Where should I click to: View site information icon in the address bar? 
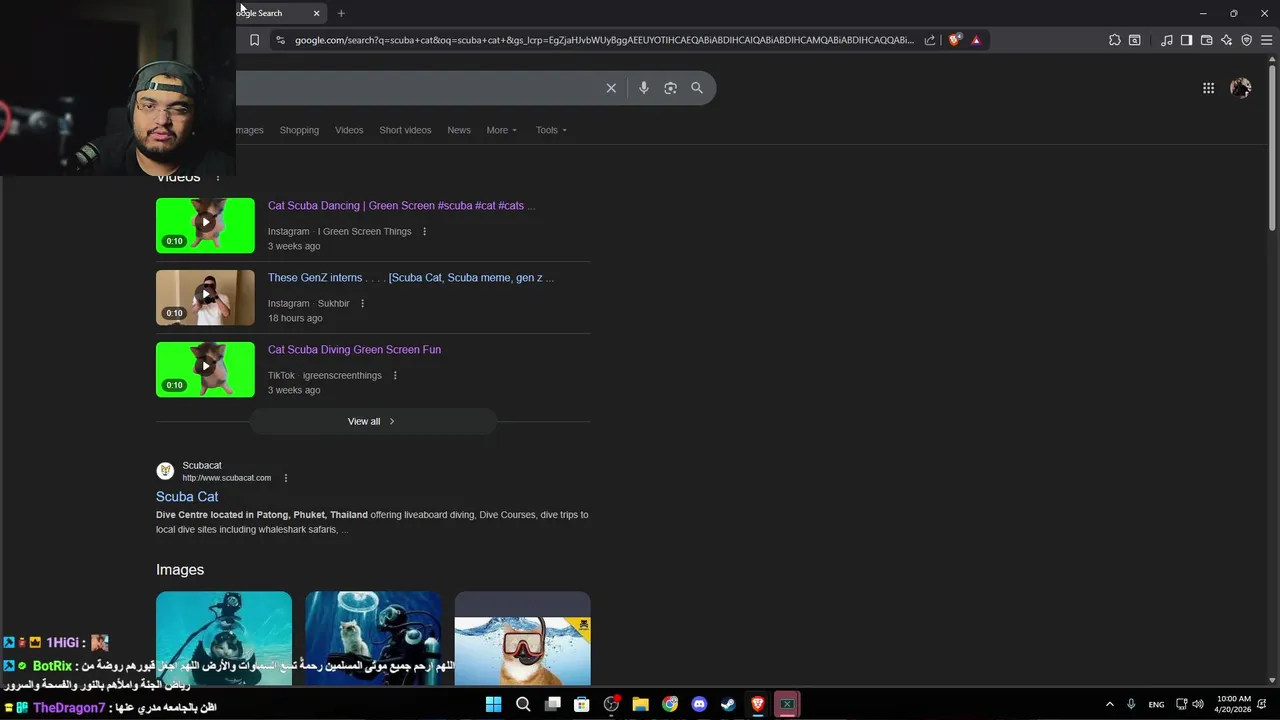(280, 40)
